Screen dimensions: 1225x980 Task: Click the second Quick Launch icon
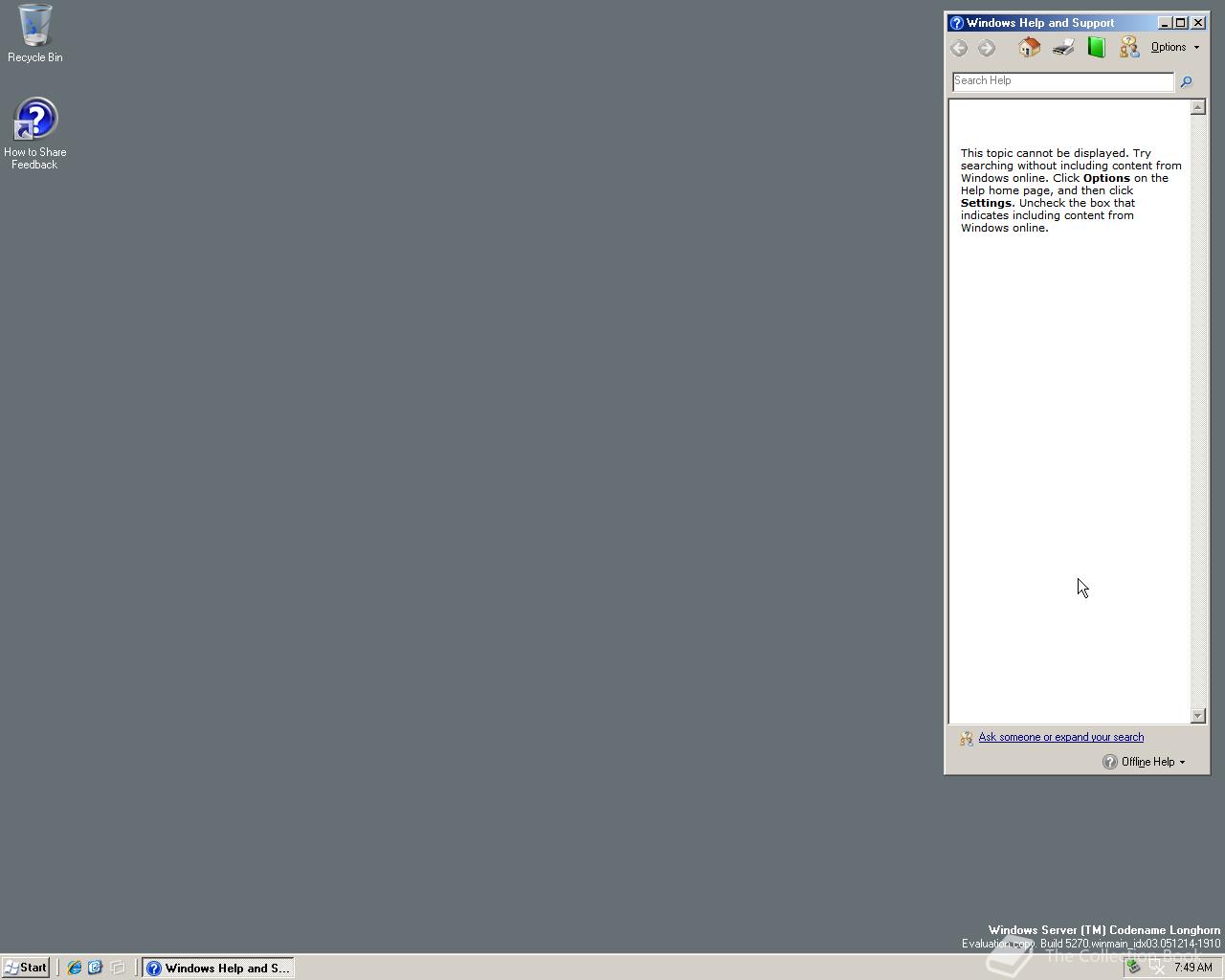click(95, 968)
